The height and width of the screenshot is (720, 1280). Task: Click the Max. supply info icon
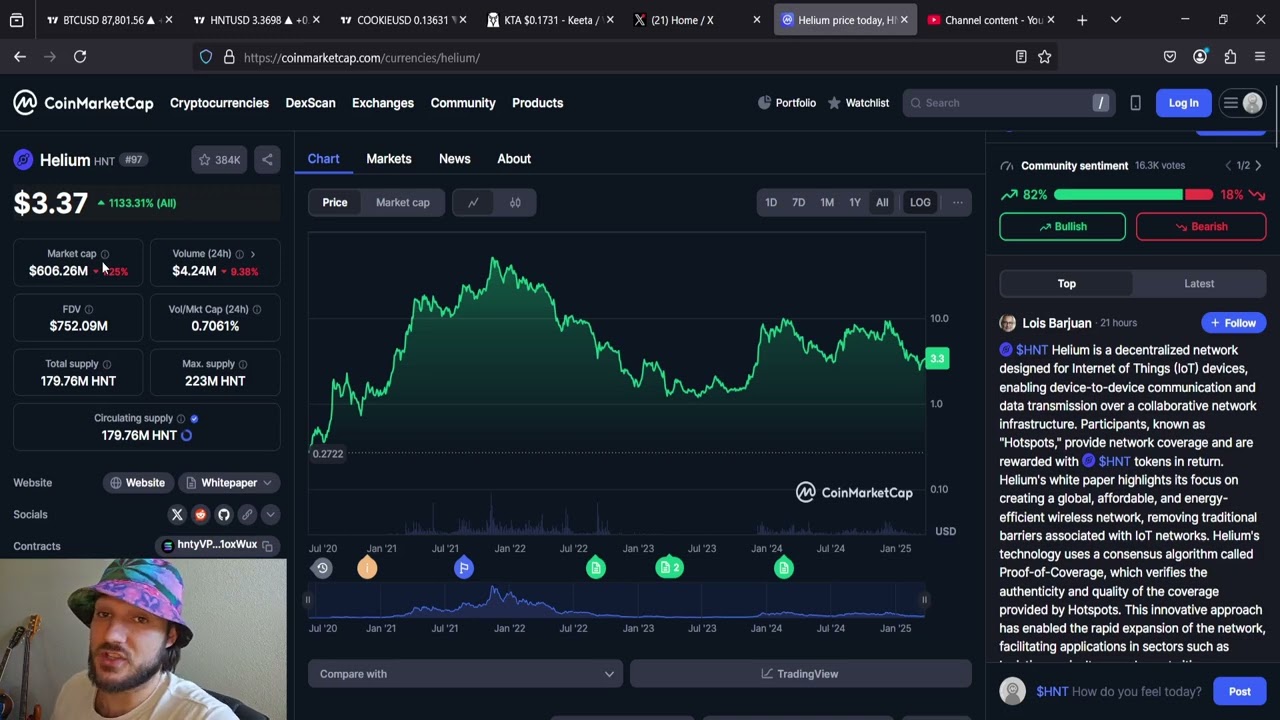coord(243,364)
